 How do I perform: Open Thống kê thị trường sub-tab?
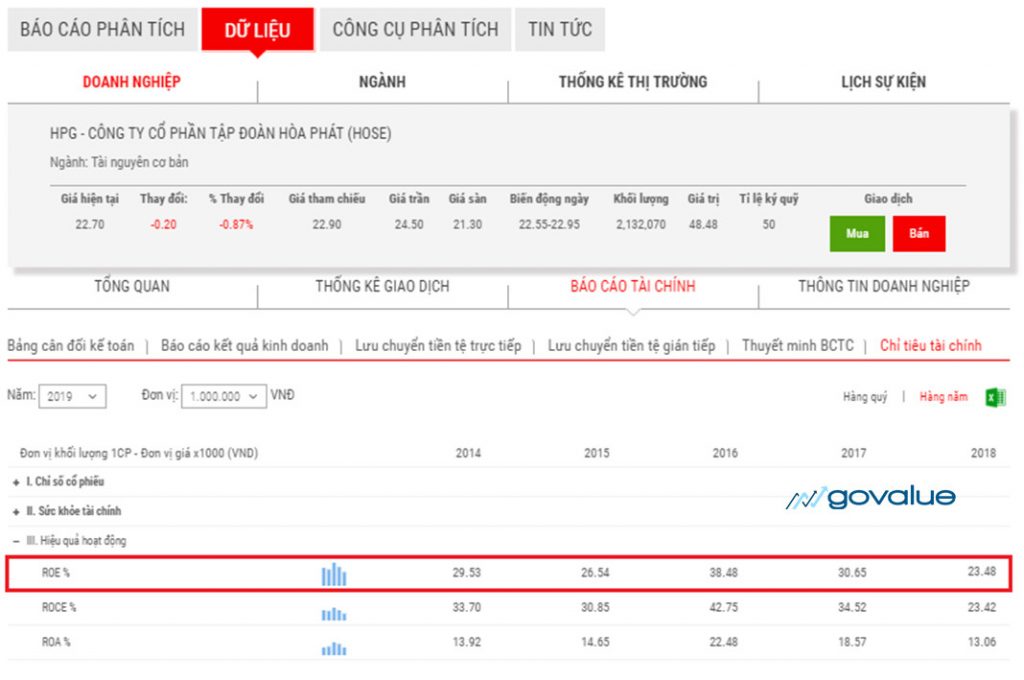[633, 82]
